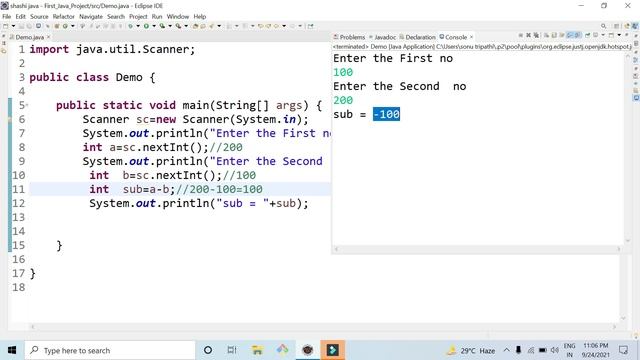This screenshot has width=640, height=360.
Task: Open the Window menu
Action: point(178,16)
